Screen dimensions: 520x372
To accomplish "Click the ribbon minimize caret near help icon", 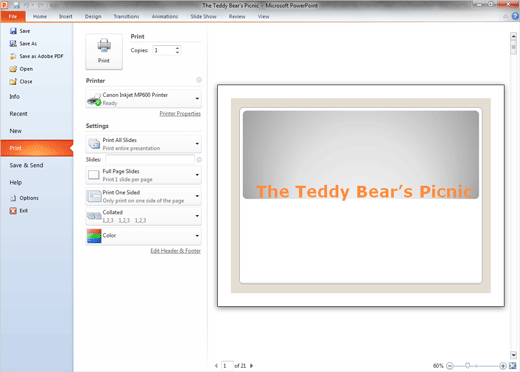I will coord(506,16).
